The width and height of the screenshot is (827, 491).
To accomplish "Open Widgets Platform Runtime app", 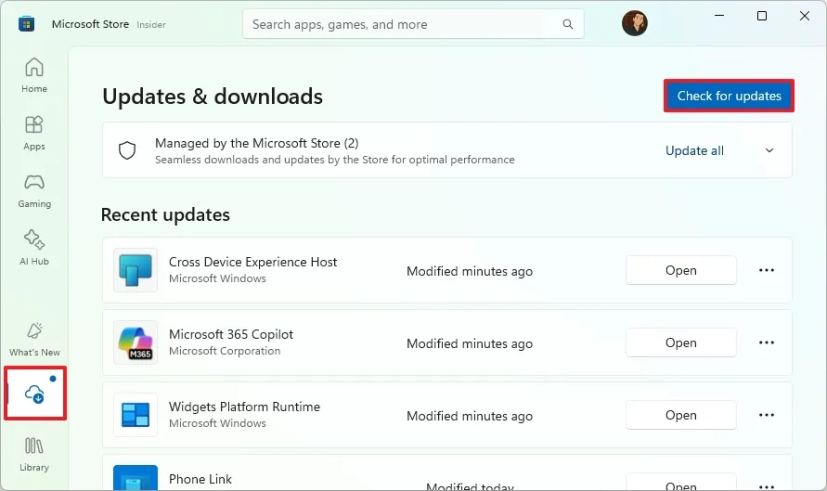I will [x=681, y=415].
